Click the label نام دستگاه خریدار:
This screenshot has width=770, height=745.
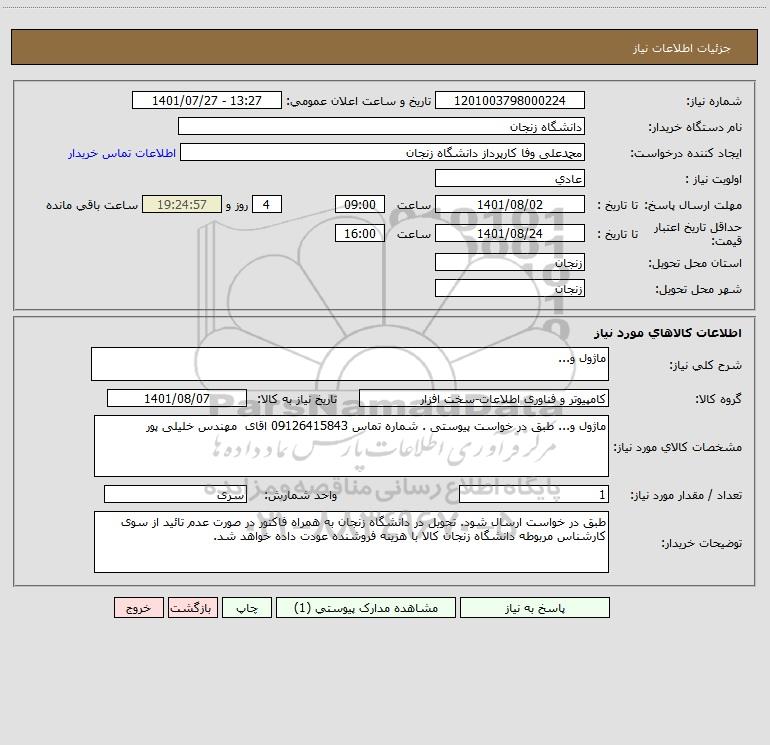tap(695, 127)
